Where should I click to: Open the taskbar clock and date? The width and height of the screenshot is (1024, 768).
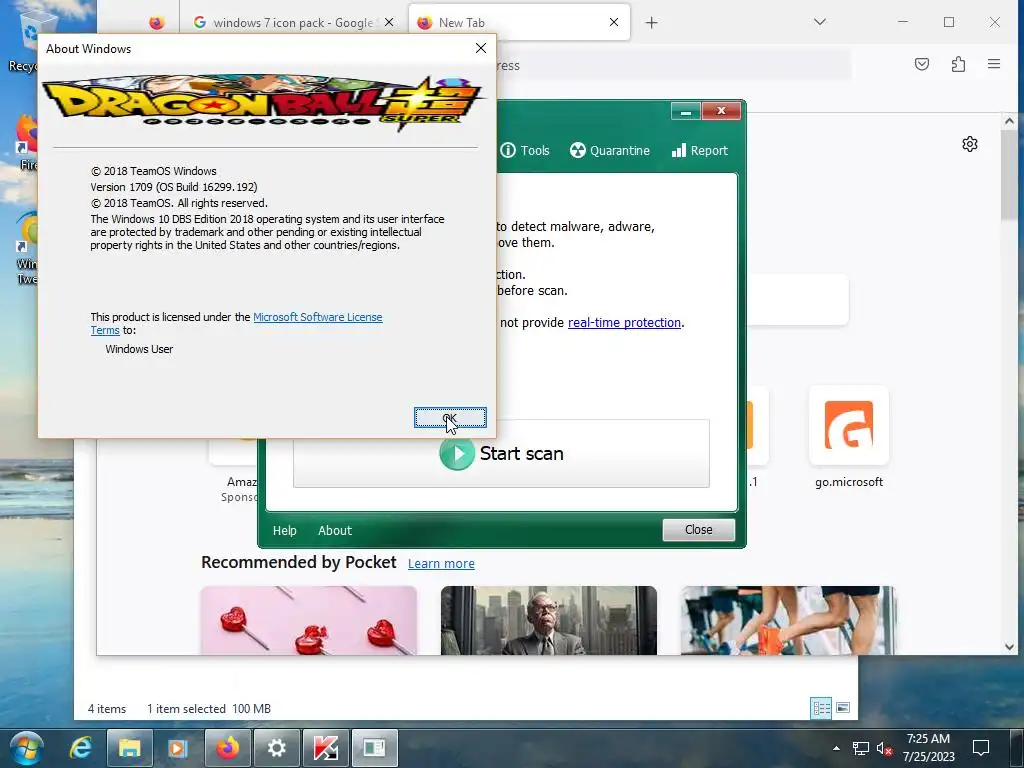[928, 748]
